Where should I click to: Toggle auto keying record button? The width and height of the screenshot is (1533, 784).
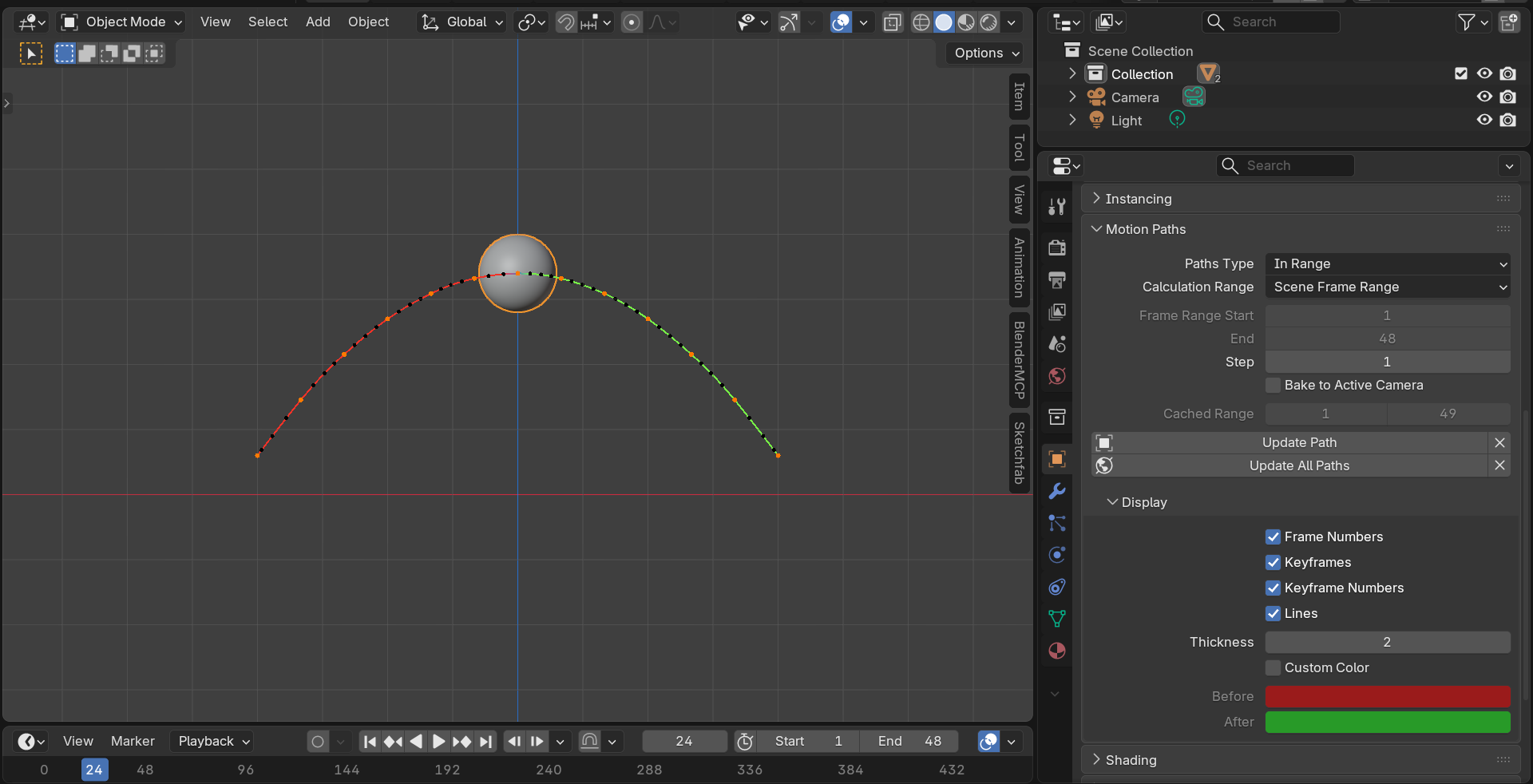(318, 742)
